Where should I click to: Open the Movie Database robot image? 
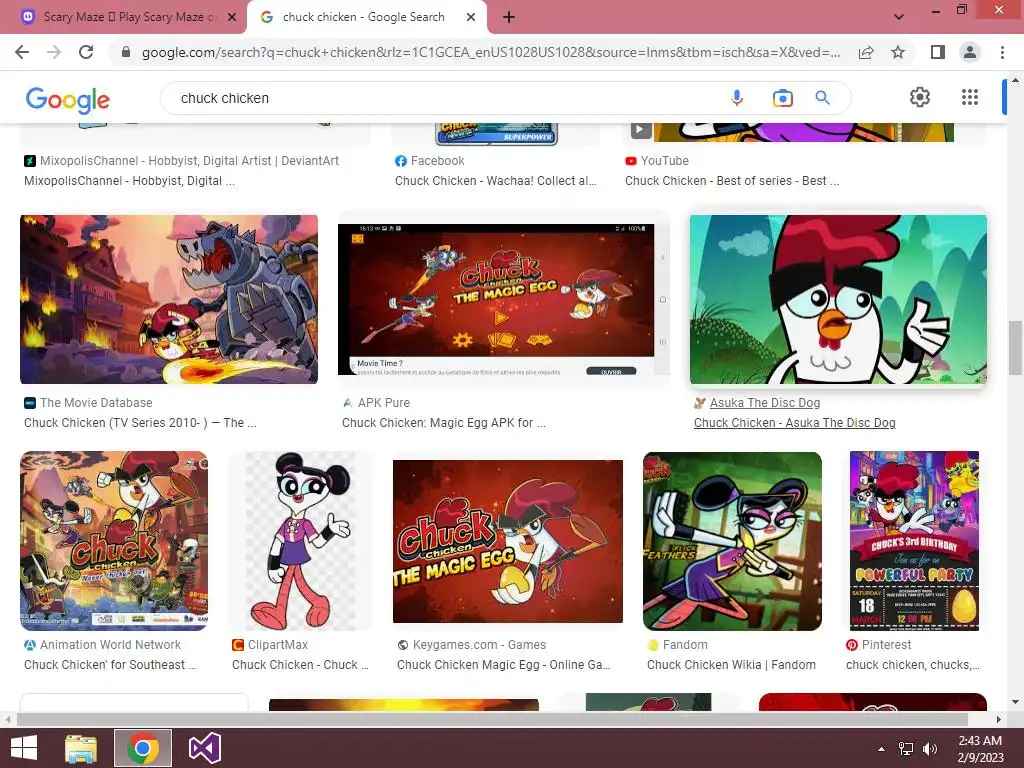[169, 299]
